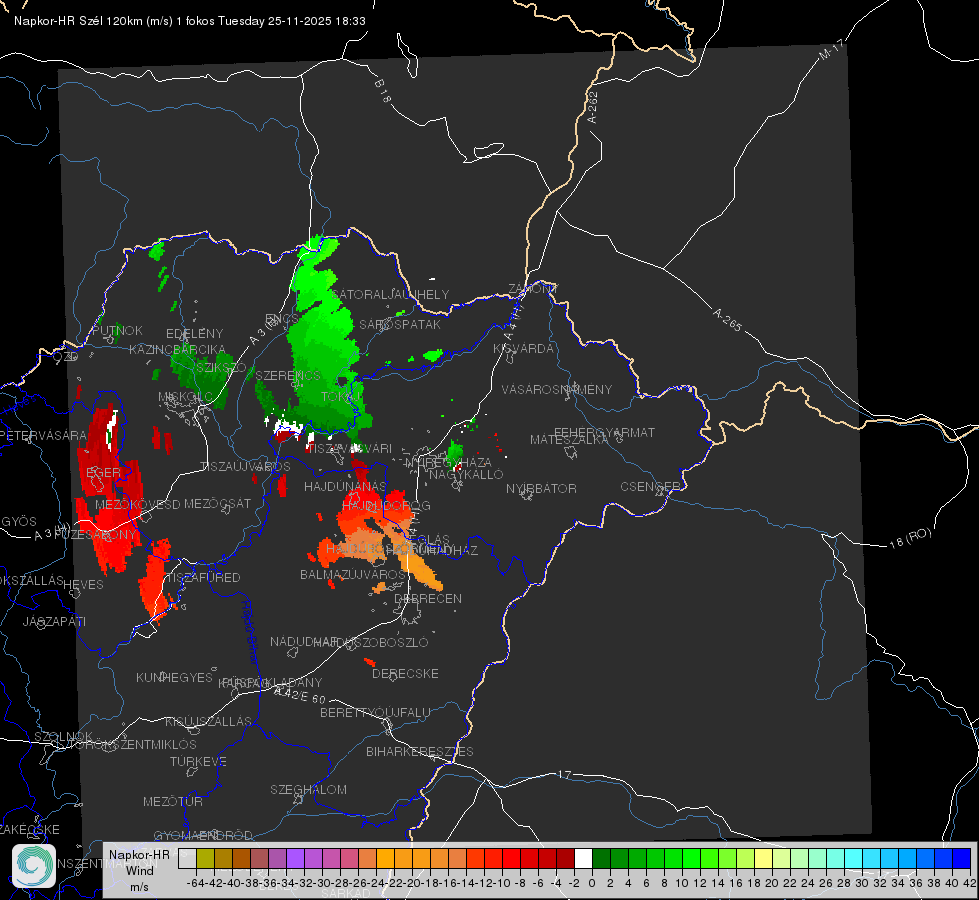This screenshot has height=900, width=979.
Task: Pick the yellow swatch between 18 and 20
Action: pyautogui.click(x=764, y=859)
